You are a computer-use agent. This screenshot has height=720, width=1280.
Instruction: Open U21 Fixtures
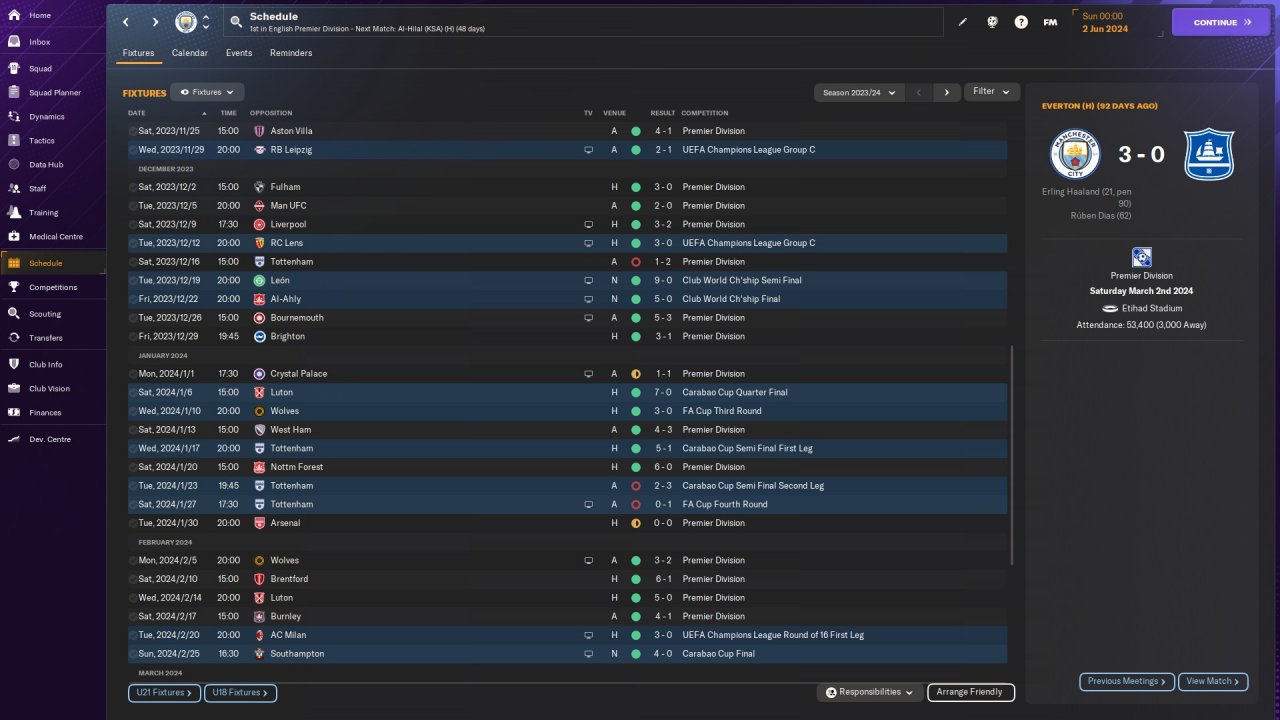pos(164,693)
